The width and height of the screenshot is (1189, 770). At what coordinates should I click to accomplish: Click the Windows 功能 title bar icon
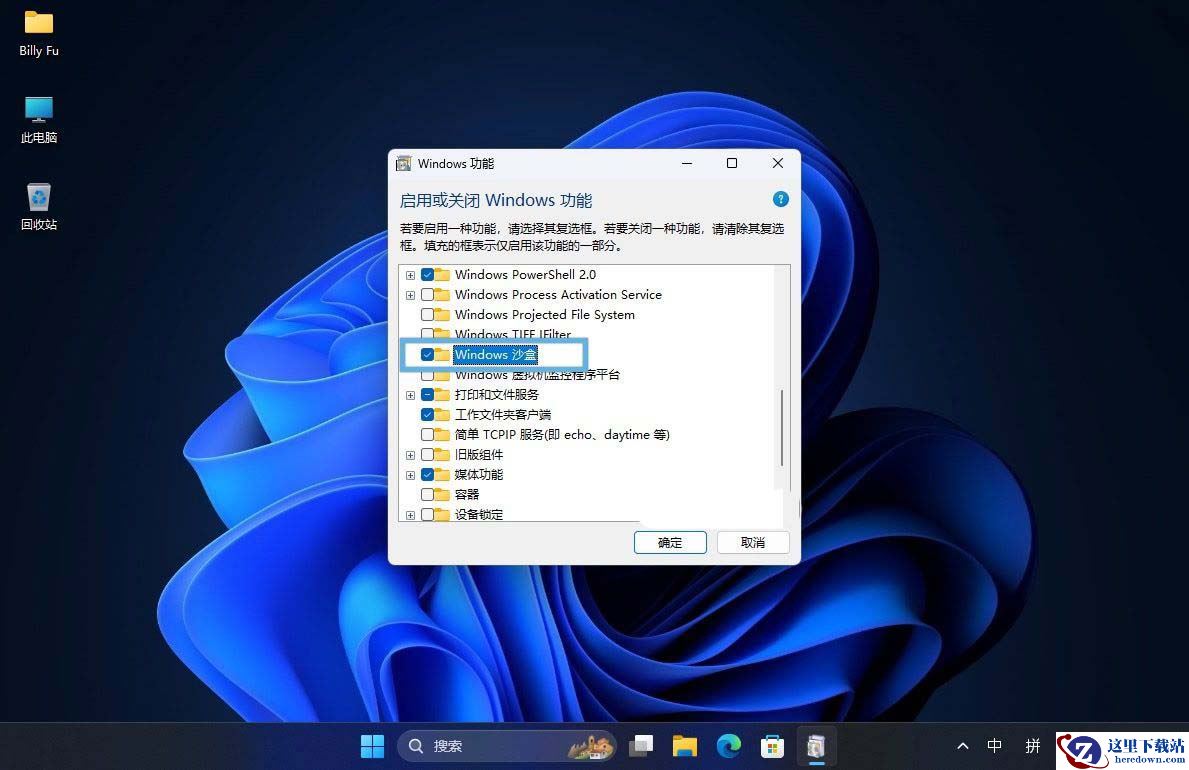click(x=404, y=163)
